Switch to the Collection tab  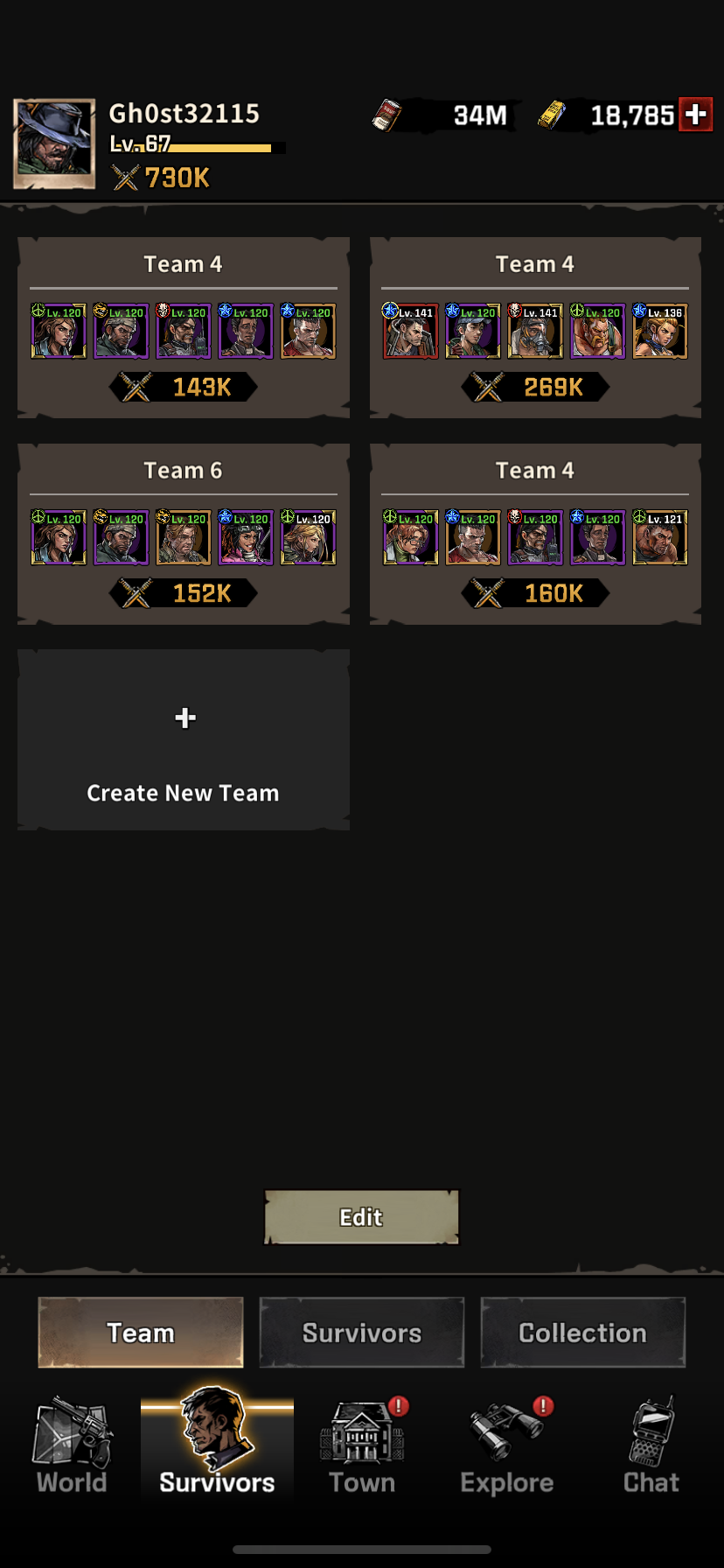tap(582, 1333)
